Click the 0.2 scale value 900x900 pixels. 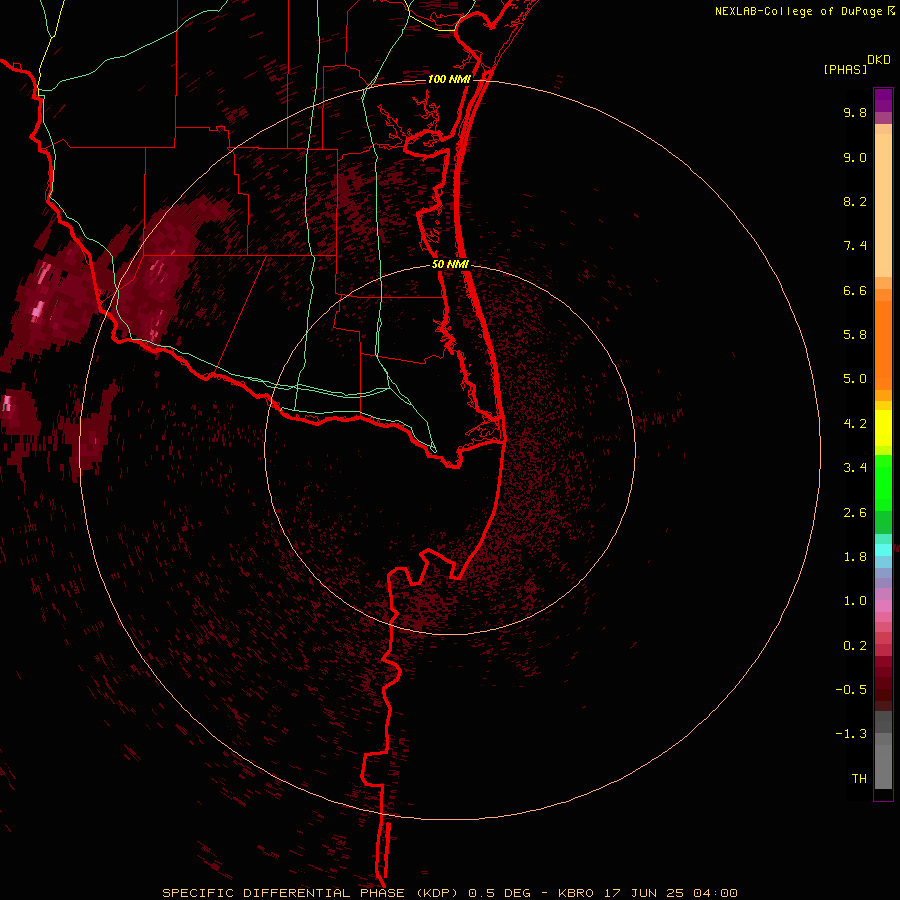coord(855,645)
